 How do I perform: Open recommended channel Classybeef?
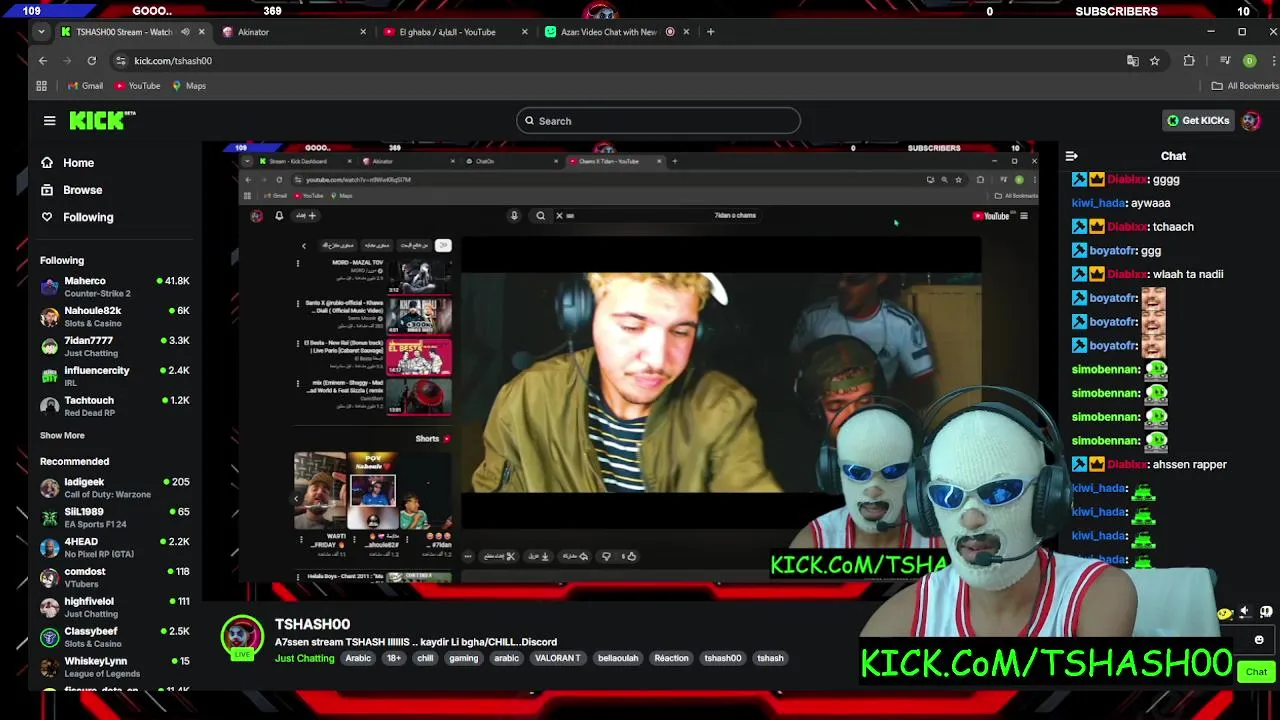pyautogui.click(x=115, y=637)
